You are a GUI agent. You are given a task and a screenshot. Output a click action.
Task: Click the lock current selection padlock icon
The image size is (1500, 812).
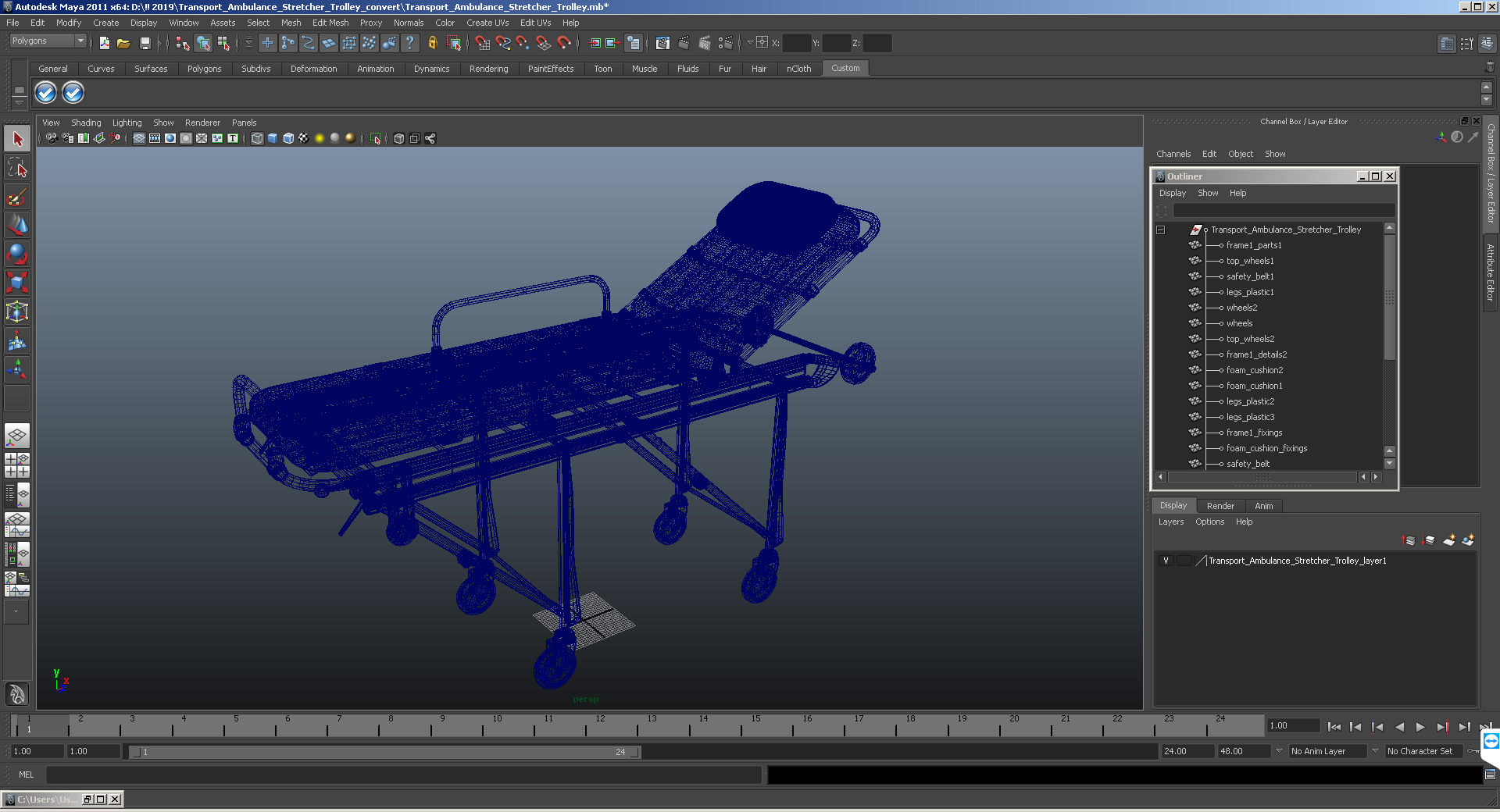click(432, 43)
